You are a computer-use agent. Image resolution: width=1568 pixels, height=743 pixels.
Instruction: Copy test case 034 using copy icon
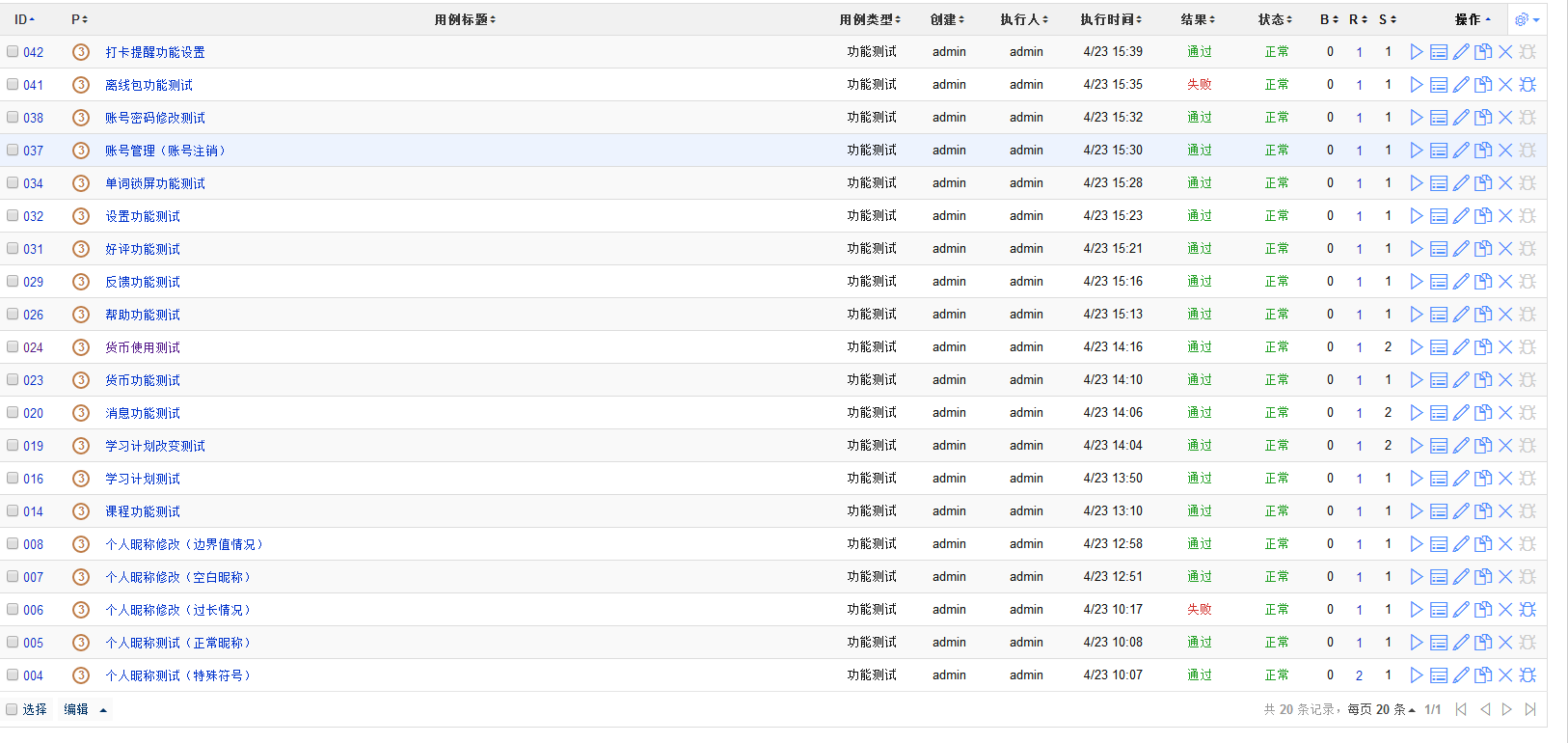pyautogui.click(x=1483, y=183)
